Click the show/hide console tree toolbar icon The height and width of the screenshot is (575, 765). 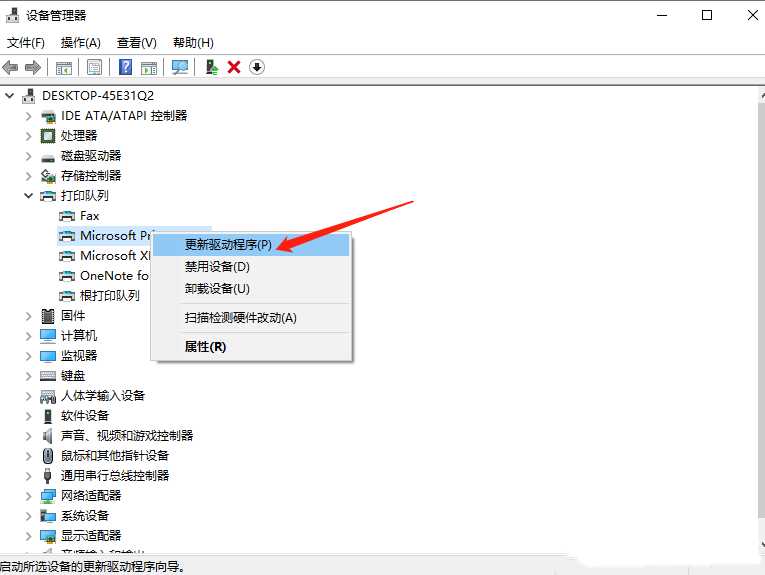click(64, 67)
